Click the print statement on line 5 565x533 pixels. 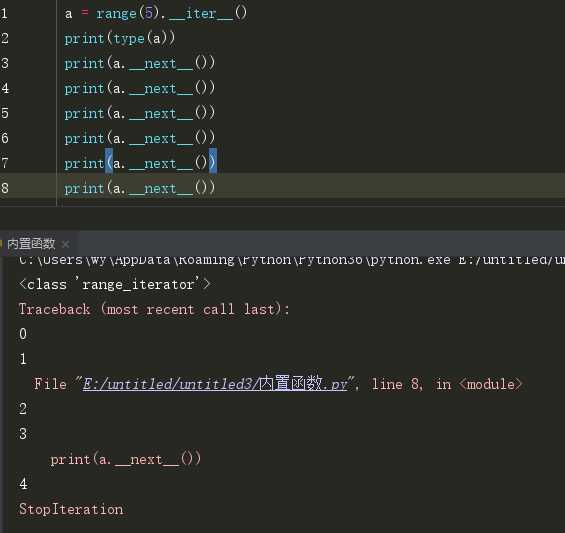(140, 114)
